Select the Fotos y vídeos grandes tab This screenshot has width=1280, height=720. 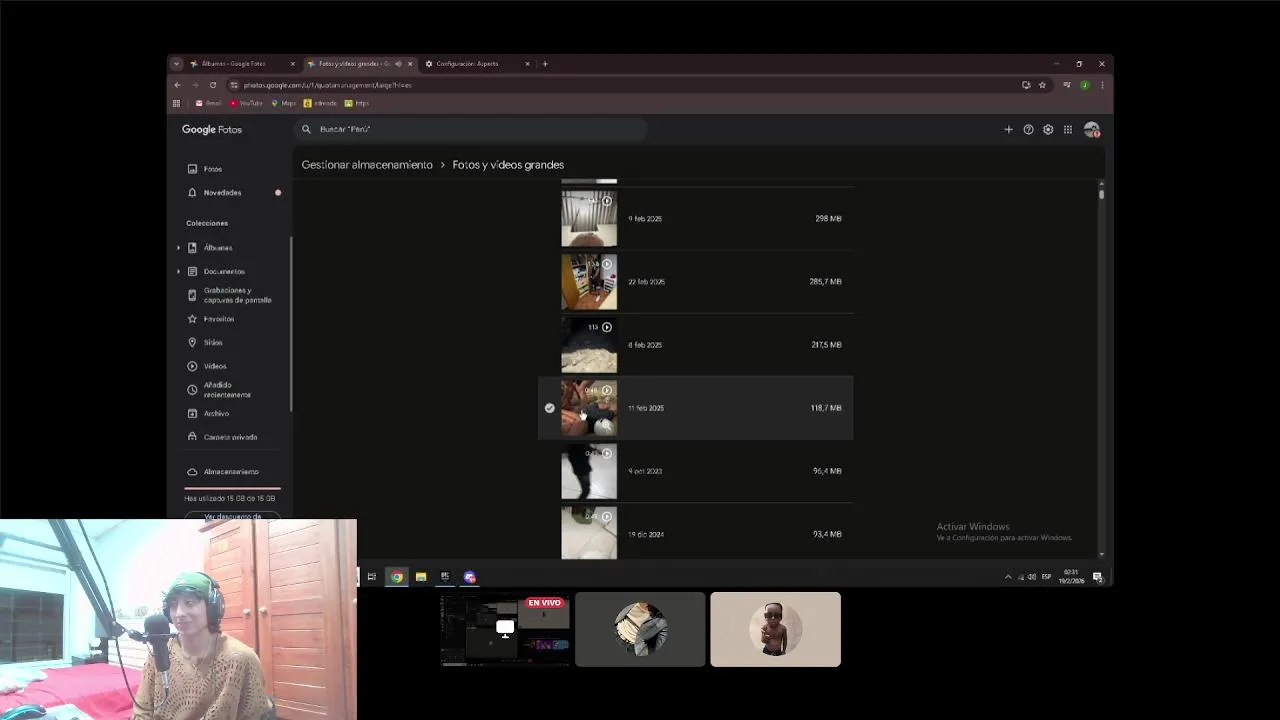(x=358, y=64)
